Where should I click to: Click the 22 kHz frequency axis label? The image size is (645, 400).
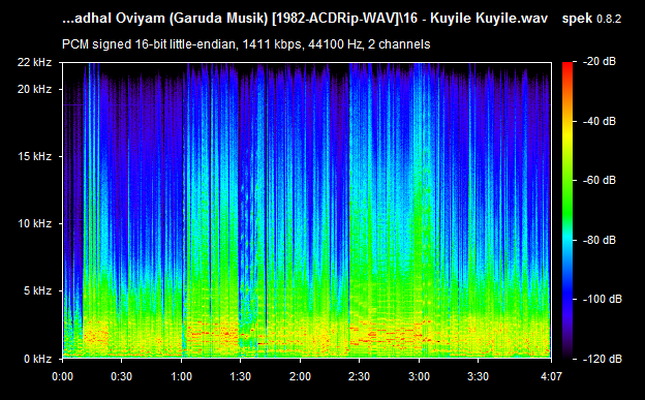pos(35,62)
